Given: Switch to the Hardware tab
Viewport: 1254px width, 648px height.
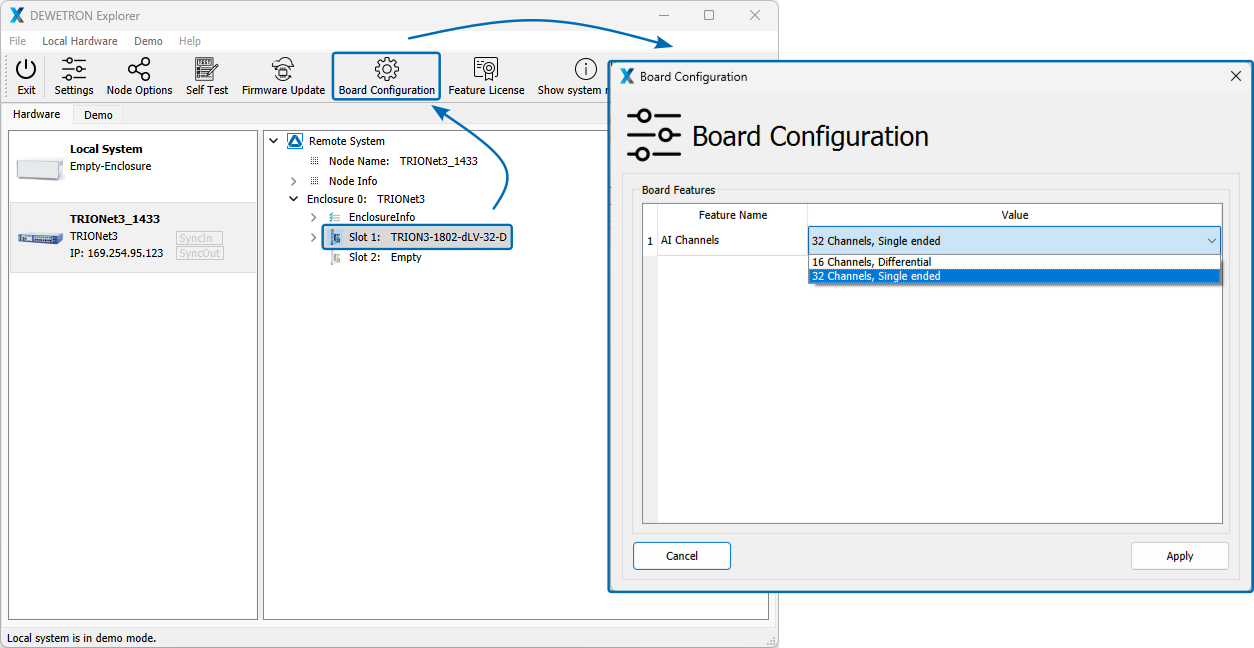Looking at the screenshot, I should [x=37, y=114].
